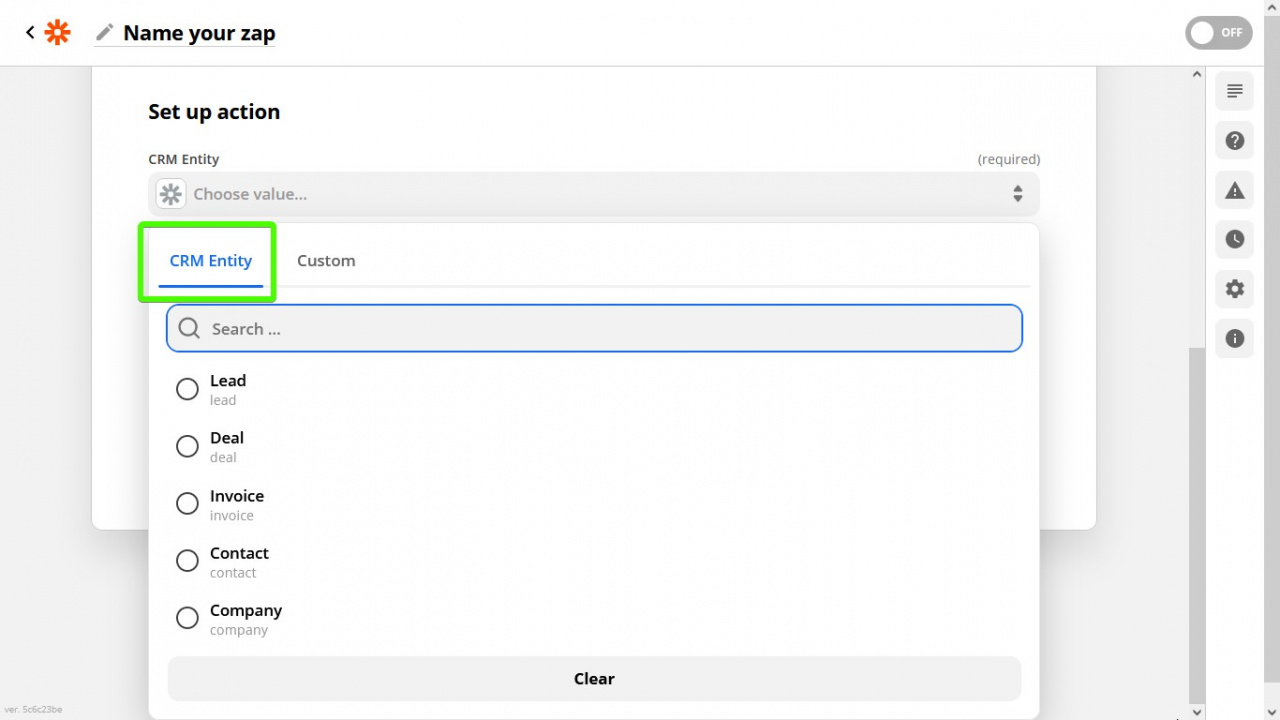Screen dimensions: 1280x720
Task: Open the Zapier logo home link
Action: tap(58, 33)
